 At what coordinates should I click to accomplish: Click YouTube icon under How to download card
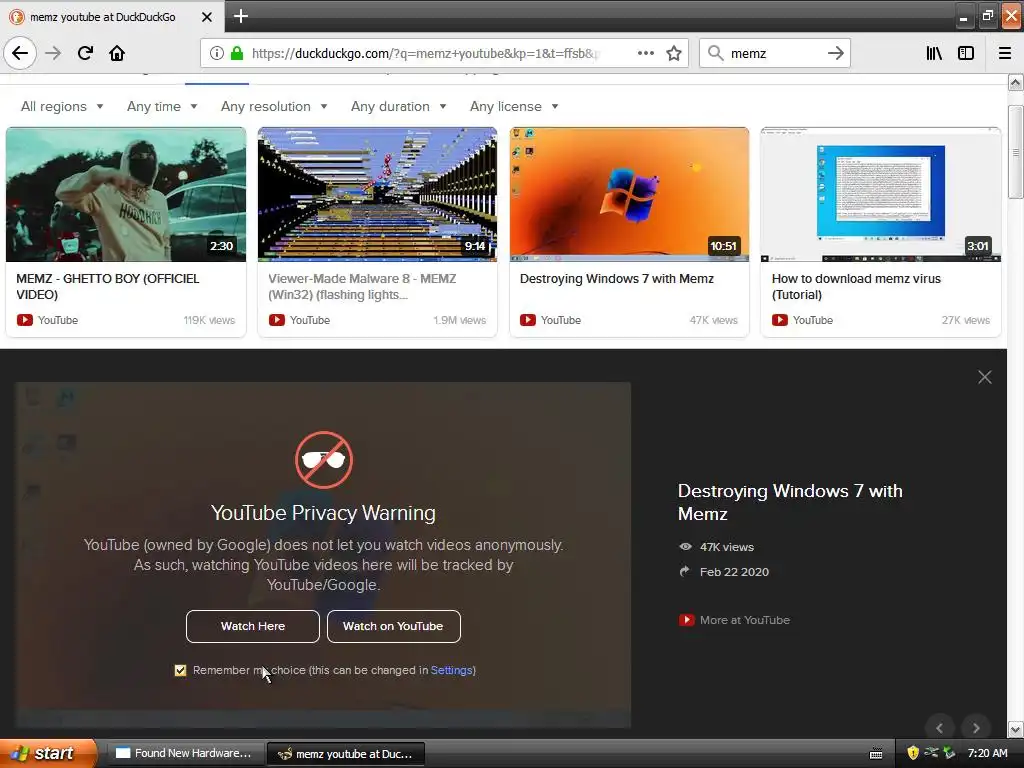click(x=780, y=320)
